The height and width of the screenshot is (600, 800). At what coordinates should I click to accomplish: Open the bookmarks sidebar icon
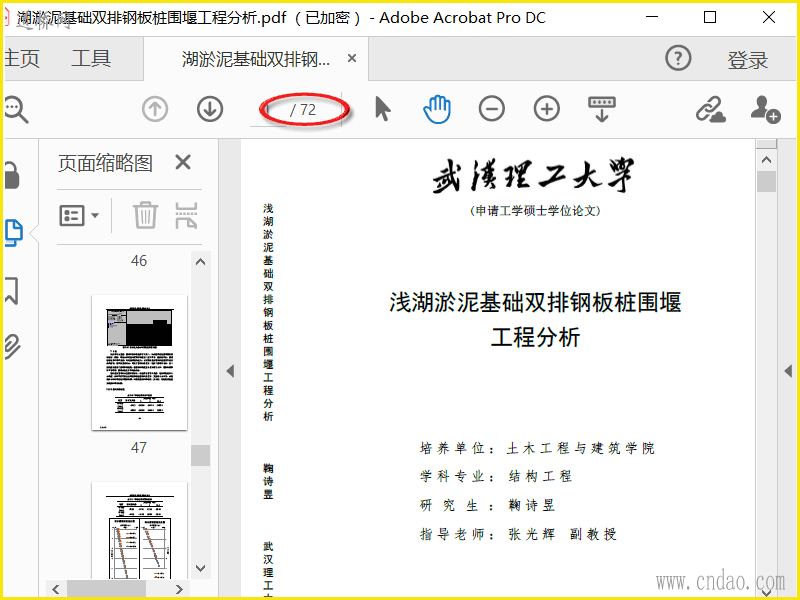12,290
